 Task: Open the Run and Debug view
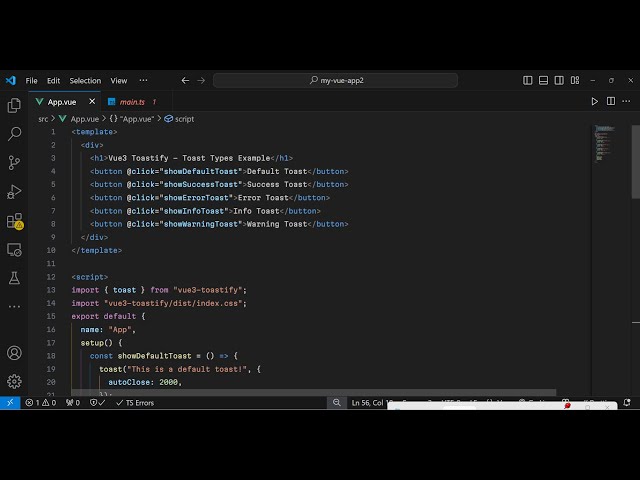14,191
